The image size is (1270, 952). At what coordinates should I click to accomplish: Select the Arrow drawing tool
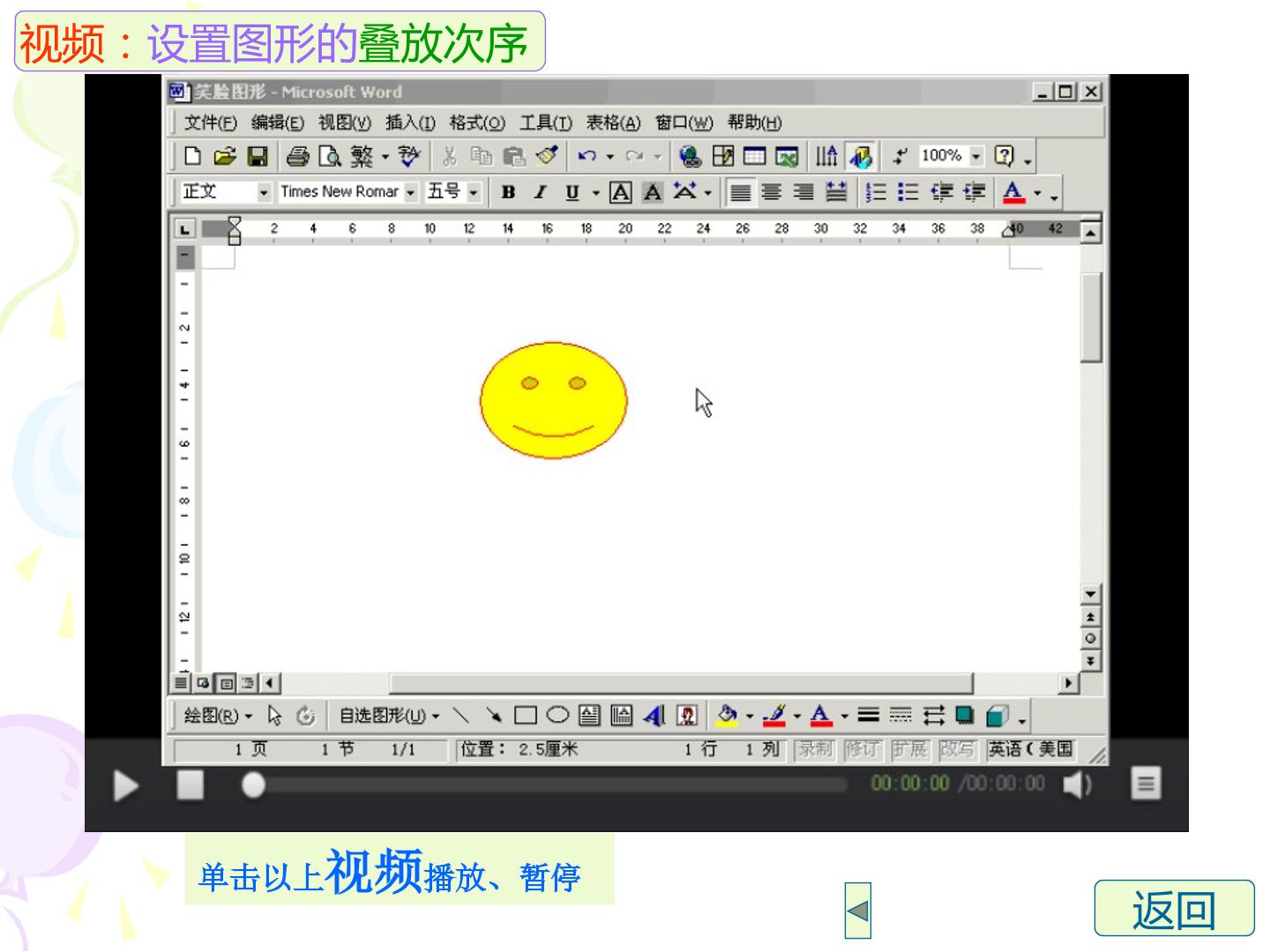point(494,716)
